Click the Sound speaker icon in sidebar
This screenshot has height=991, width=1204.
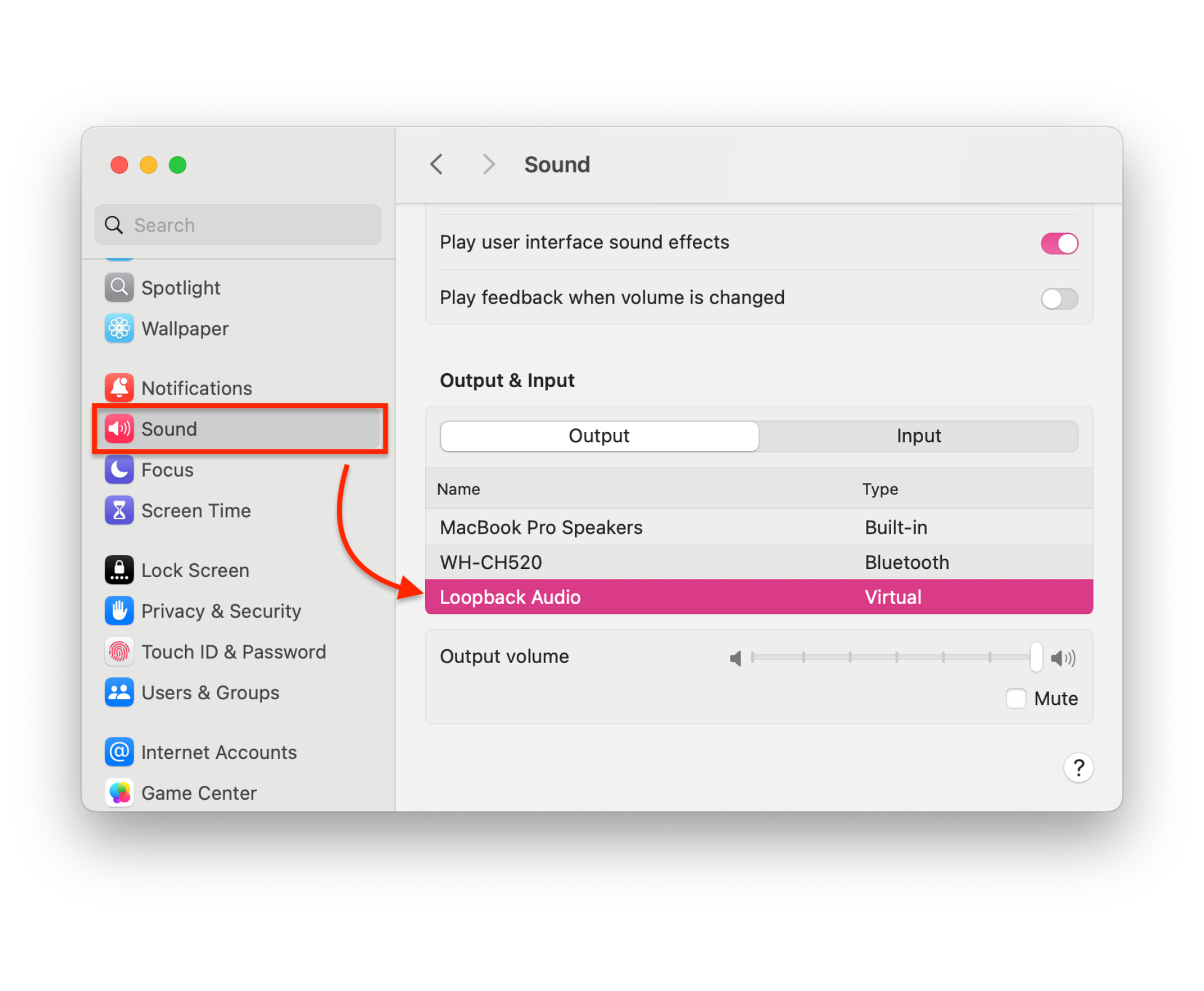(119, 429)
